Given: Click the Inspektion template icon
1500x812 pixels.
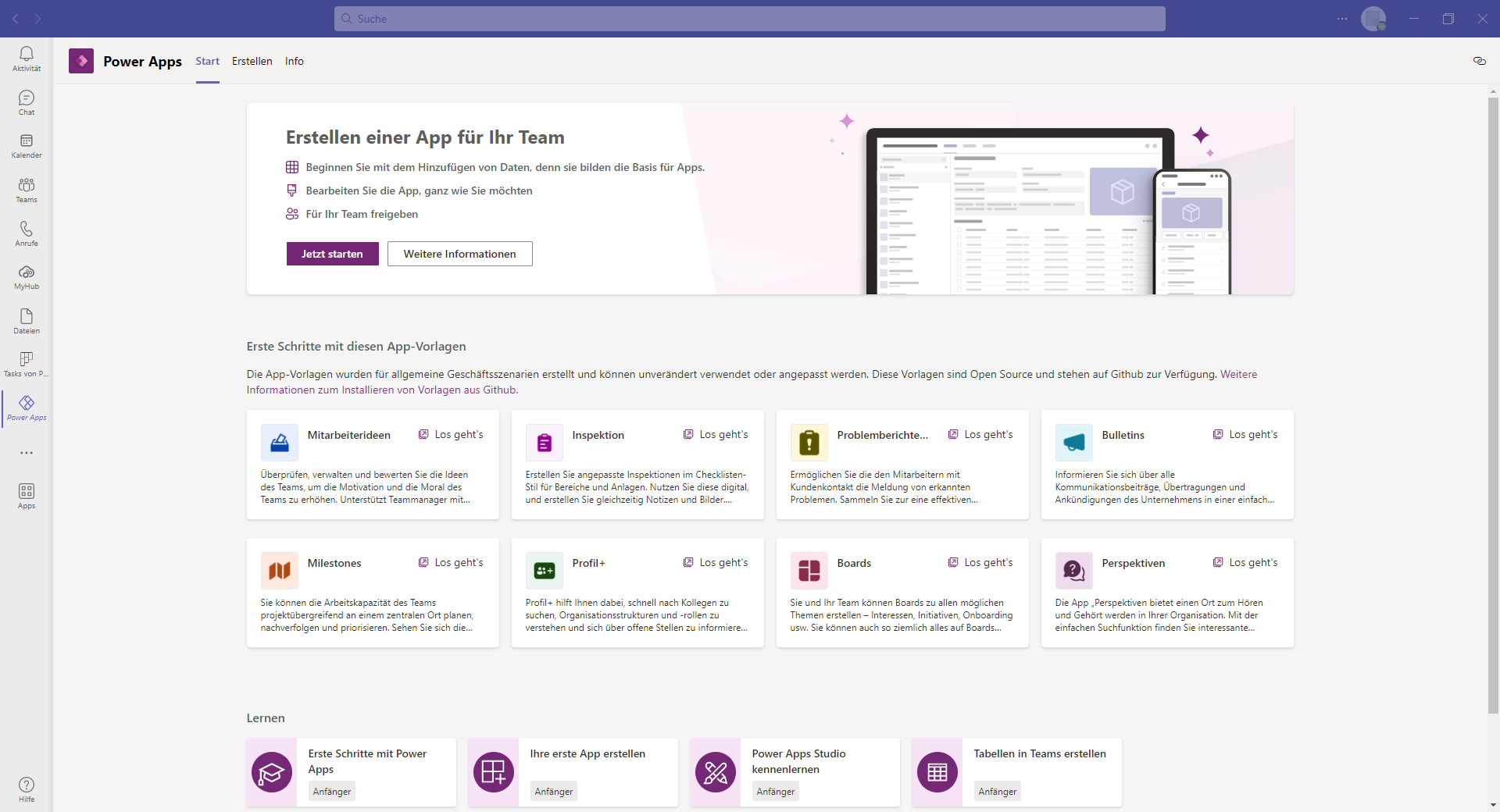Looking at the screenshot, I should click(x=545, y=443).
